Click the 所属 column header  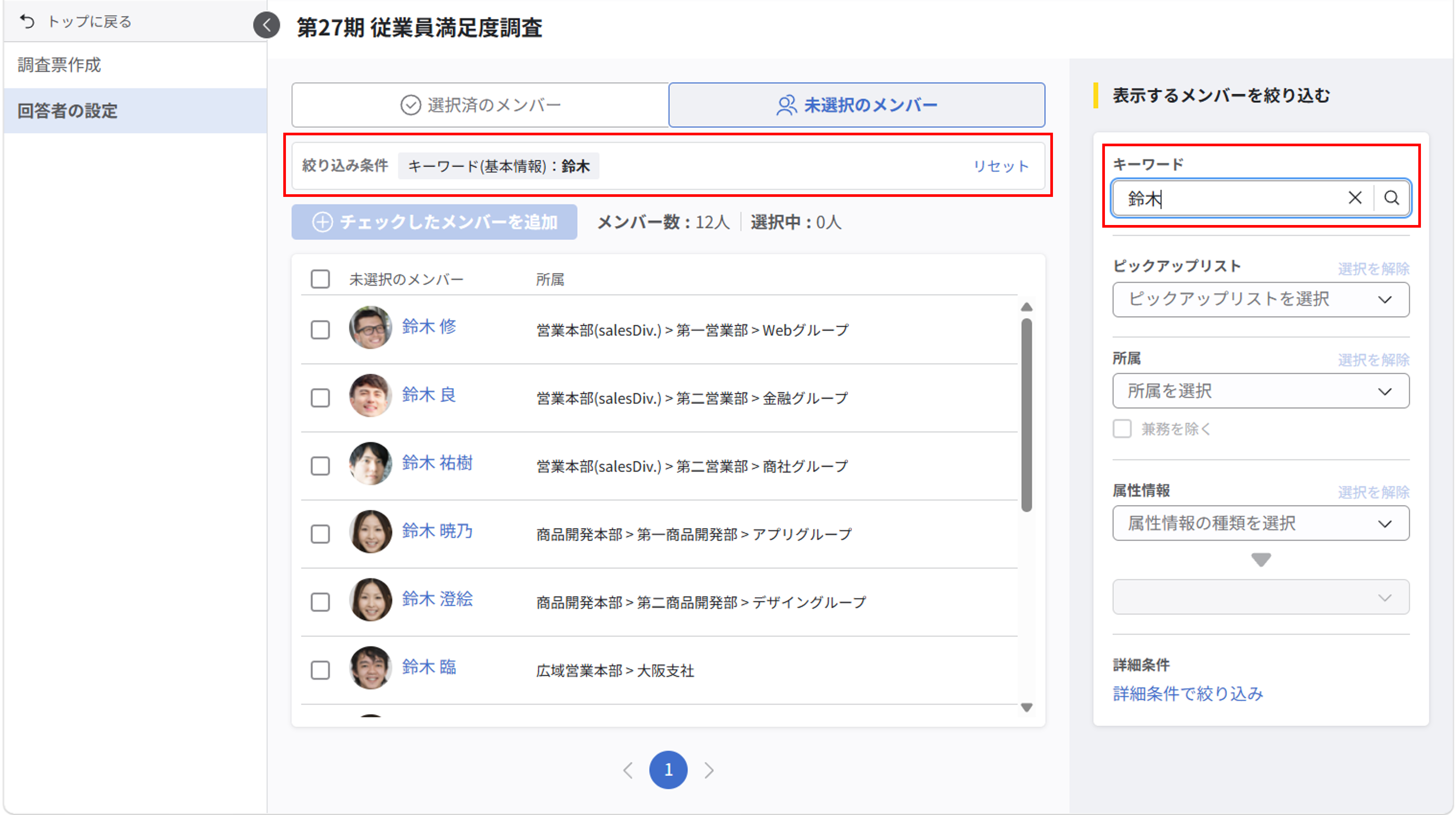click(550, 279)
